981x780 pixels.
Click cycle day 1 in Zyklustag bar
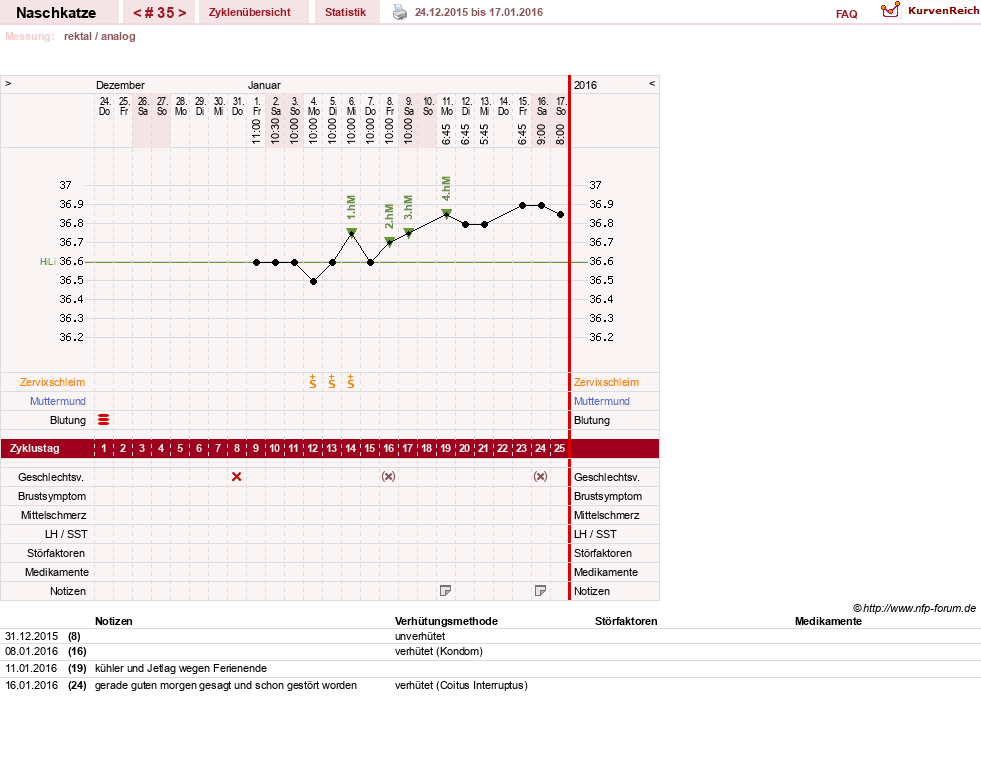click(x=104, y=448)
